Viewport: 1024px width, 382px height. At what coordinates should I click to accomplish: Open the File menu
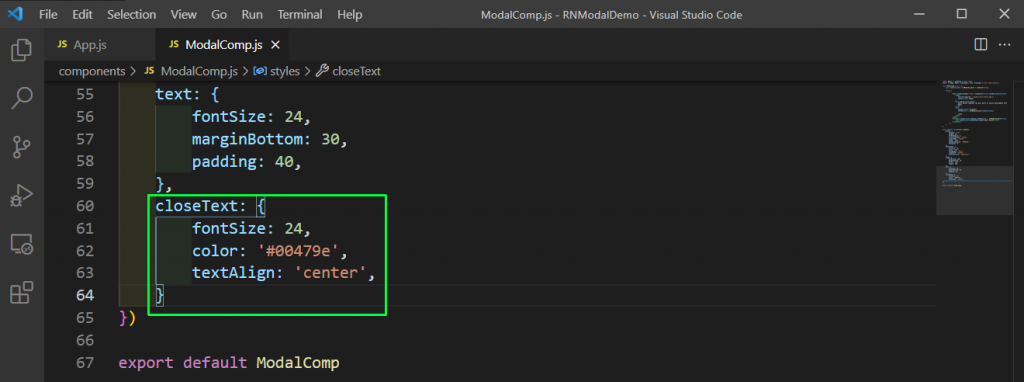(48, 14)
